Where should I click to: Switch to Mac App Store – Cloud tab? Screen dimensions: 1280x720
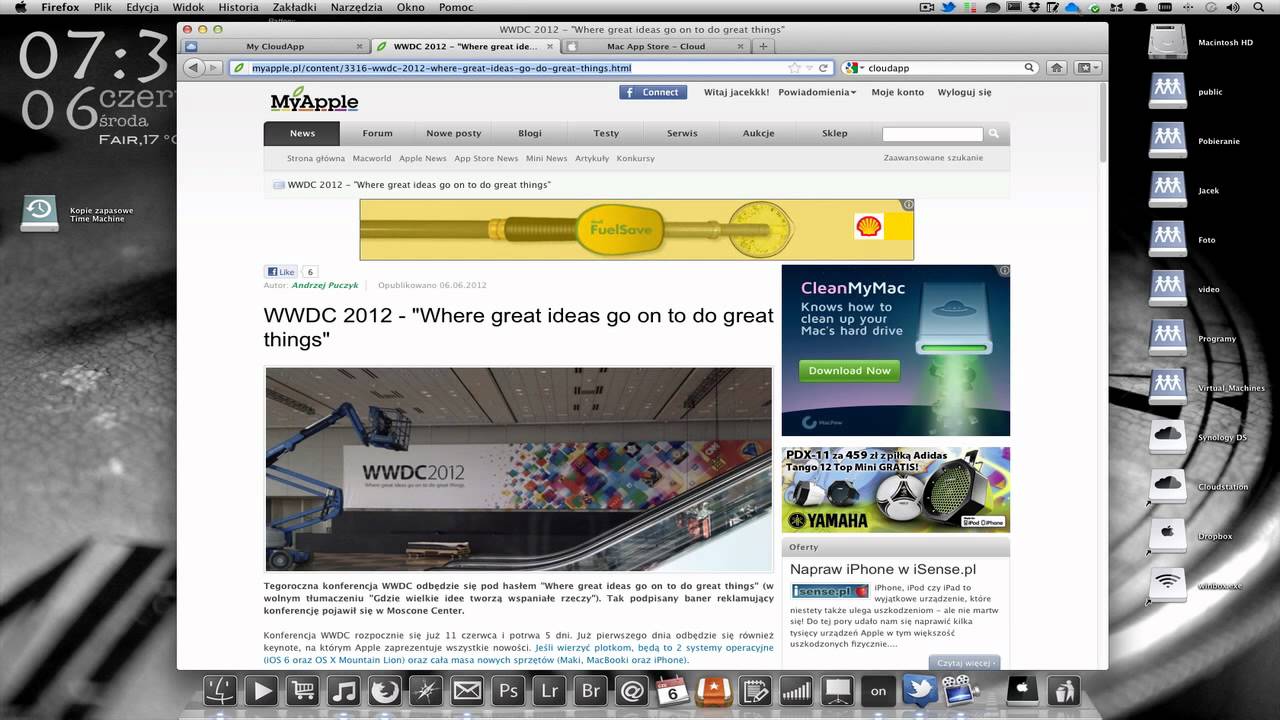655,46
